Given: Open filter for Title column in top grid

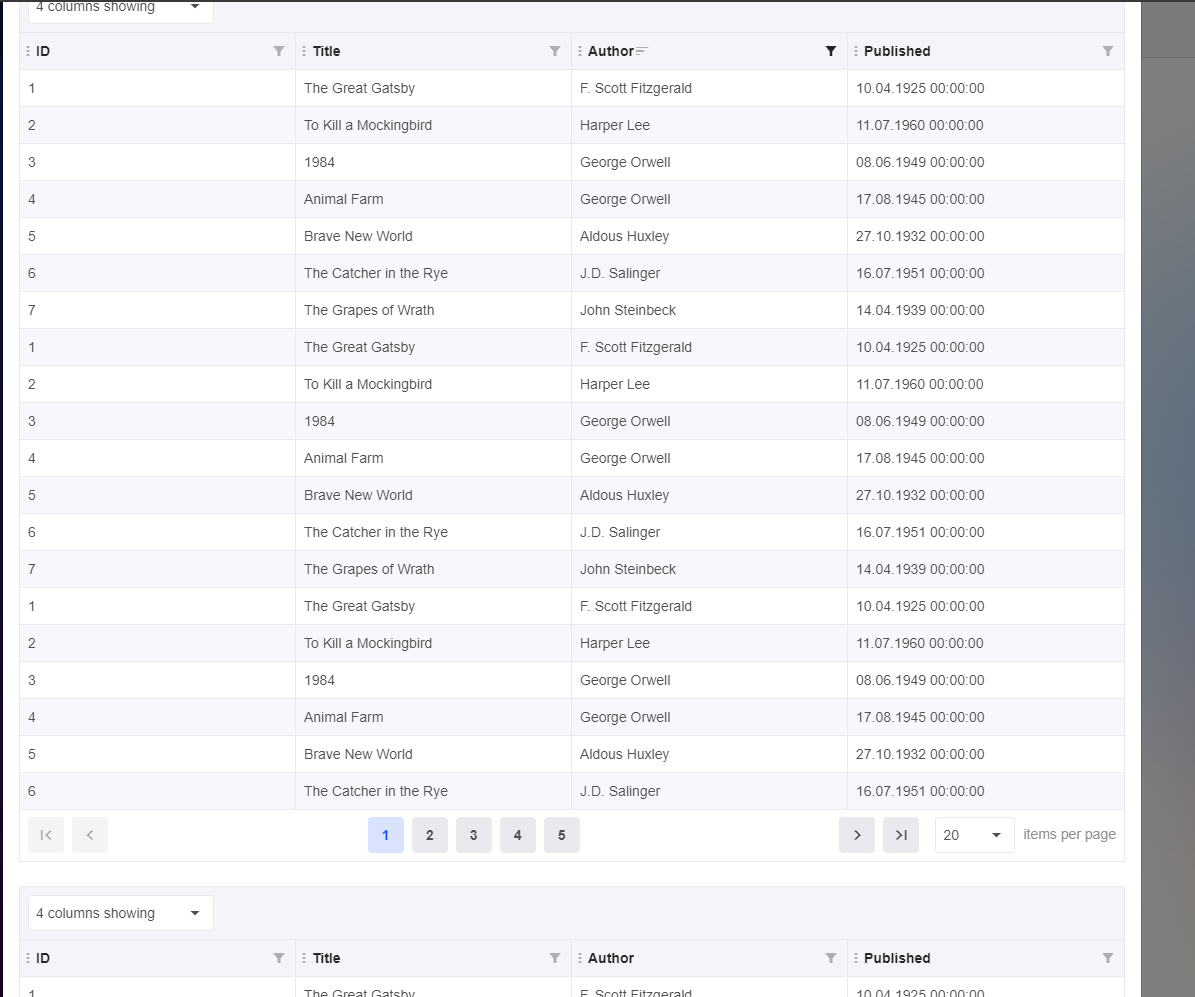Looking at the screenshot, I should tap(555, 51).
